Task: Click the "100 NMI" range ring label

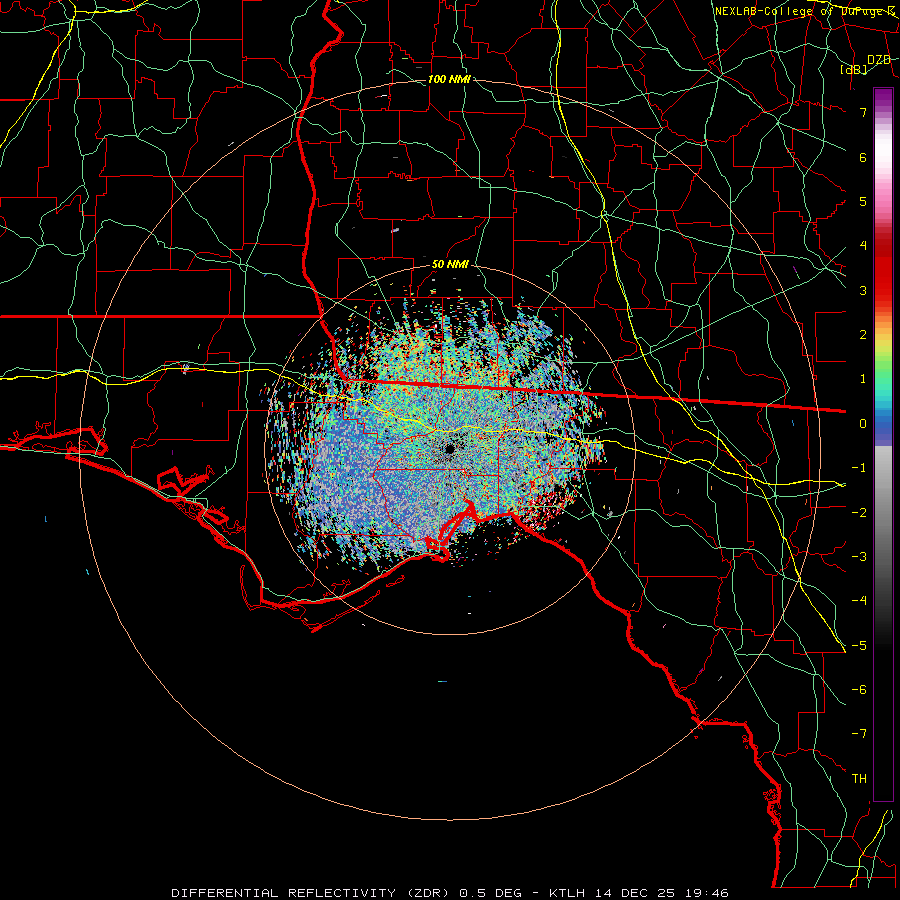Action: coord(449,79)
